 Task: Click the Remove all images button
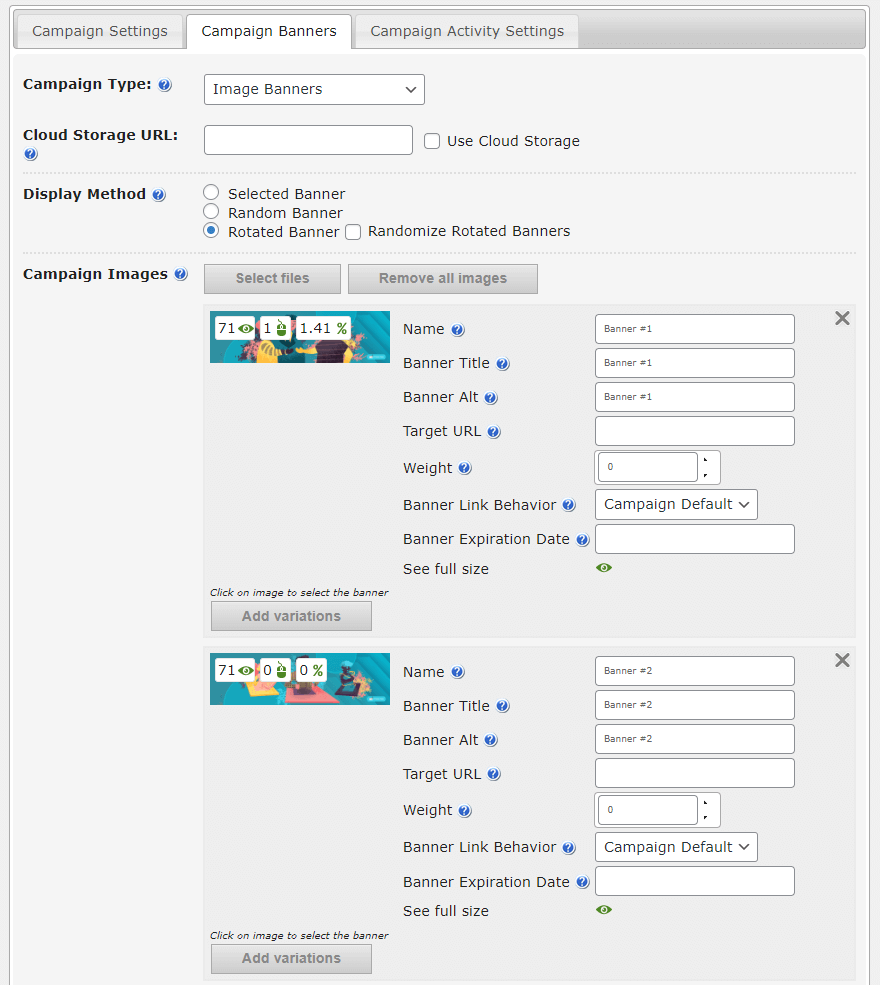(x=443, y=278)
